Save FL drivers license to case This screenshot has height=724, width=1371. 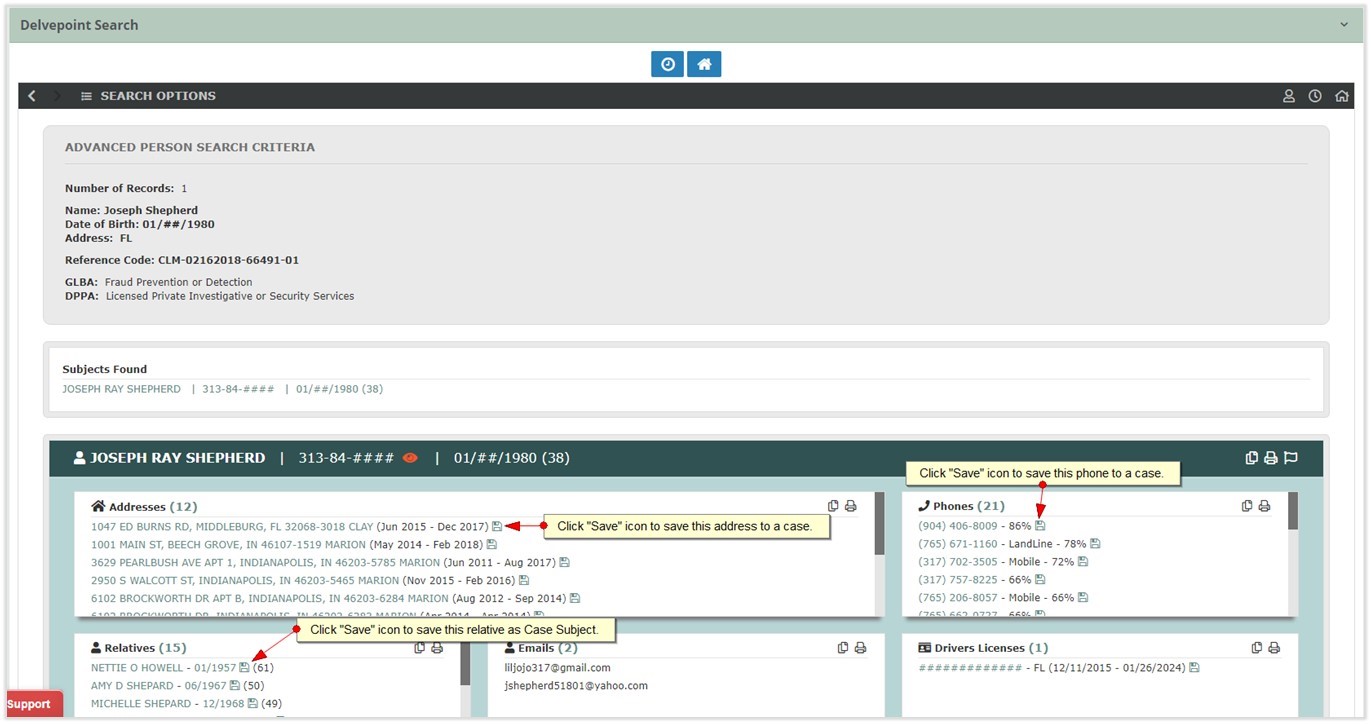tap(1194, 668)
